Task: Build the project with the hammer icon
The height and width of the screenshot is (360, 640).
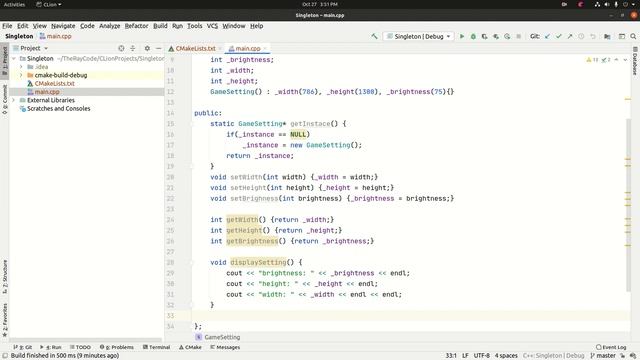Action: pos(374,36)
